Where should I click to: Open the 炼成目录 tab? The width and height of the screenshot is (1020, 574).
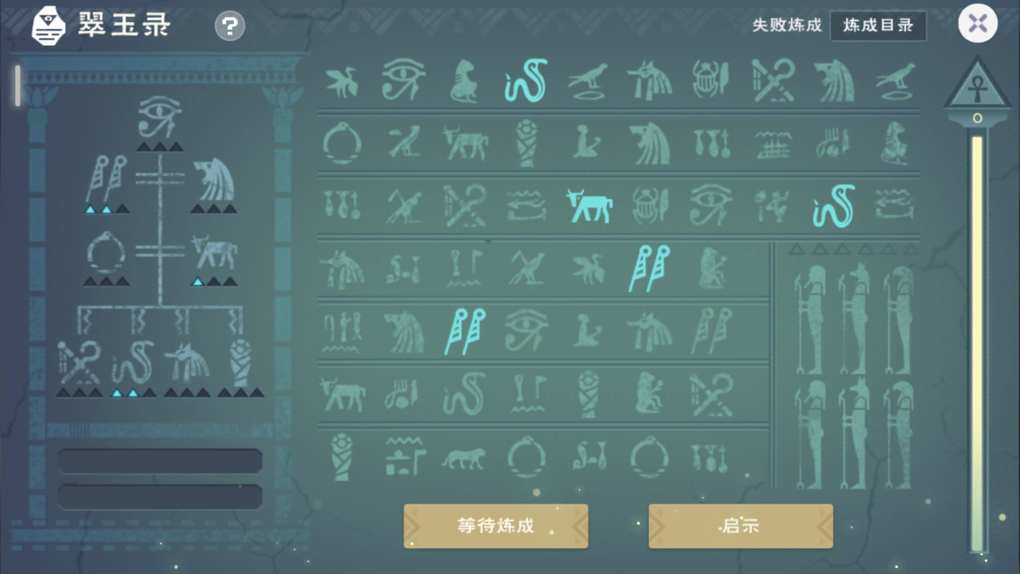878,25
